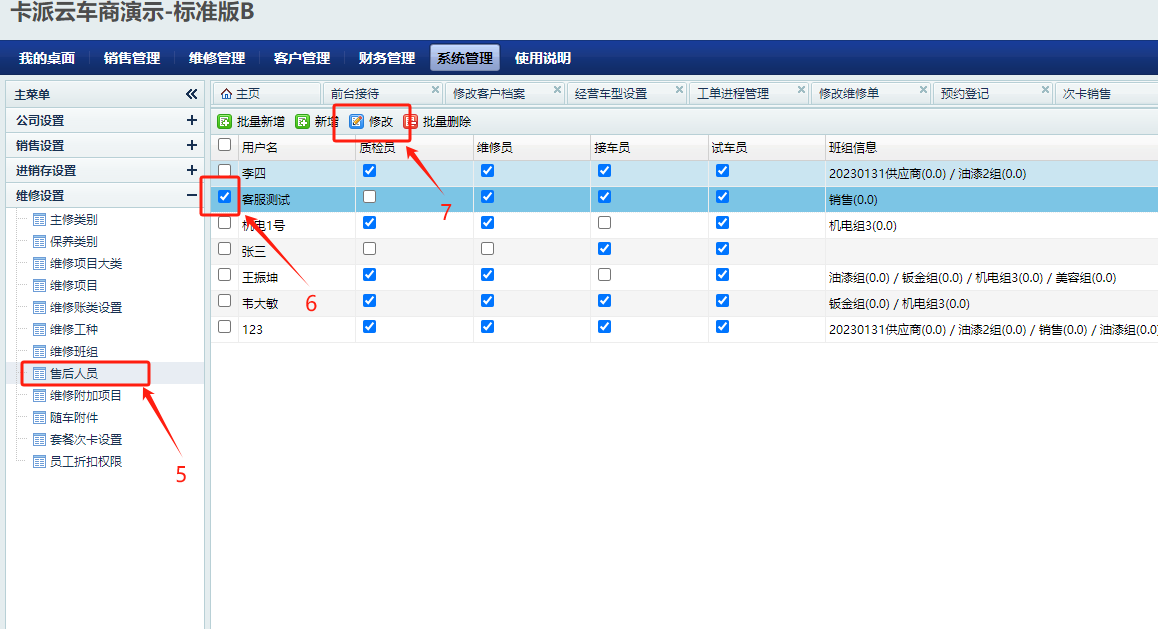Uncheck the row checkbox for 客服测试

point(225,197)
